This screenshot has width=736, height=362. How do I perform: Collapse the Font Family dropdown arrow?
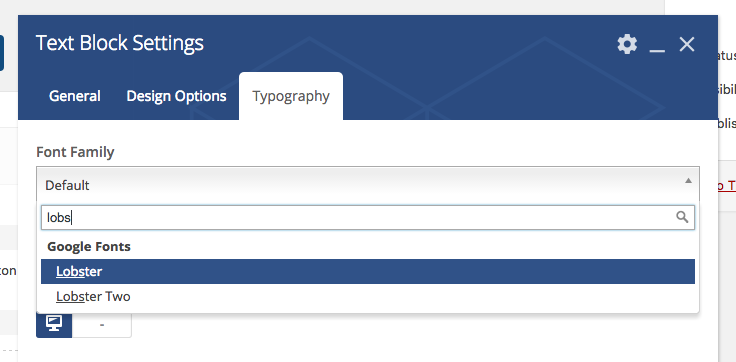tap(688, 180)
